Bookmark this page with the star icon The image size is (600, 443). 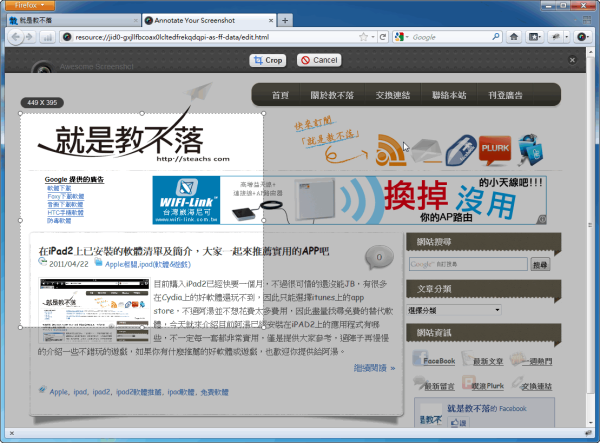(363, 37)
